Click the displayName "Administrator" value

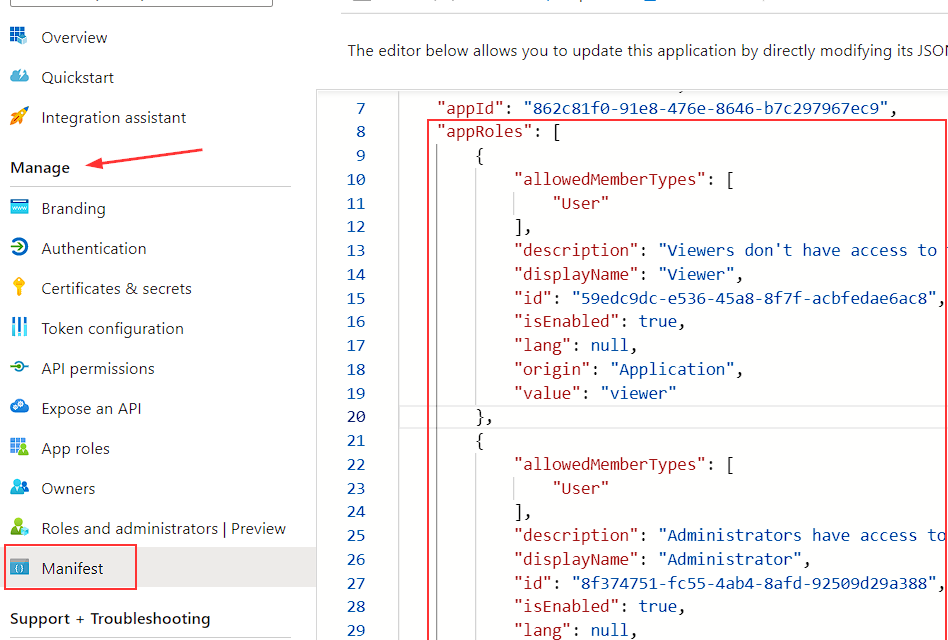coord(733,560)
